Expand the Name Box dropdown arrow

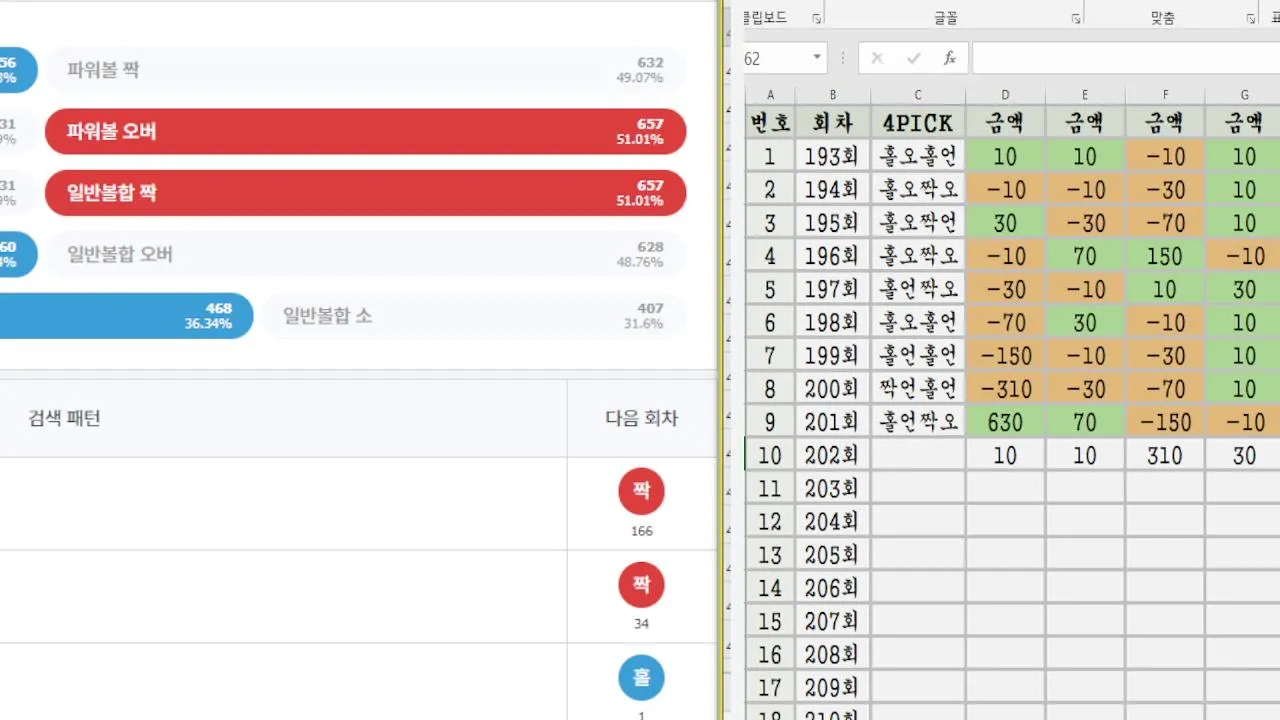coord(816,58)
